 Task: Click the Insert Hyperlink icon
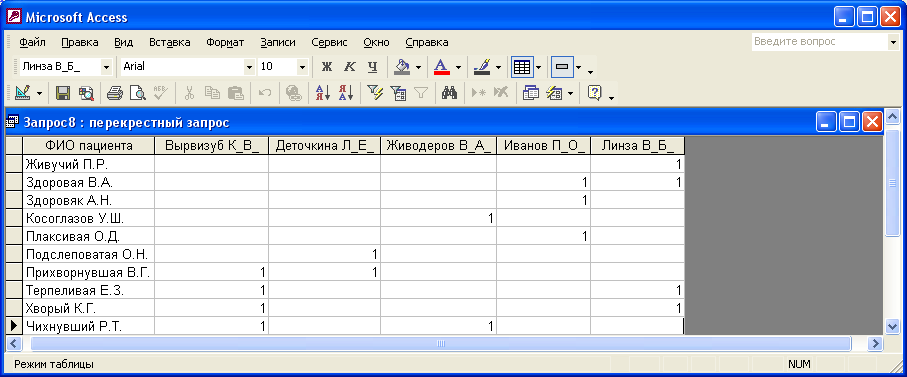click(x=294, y=93)
